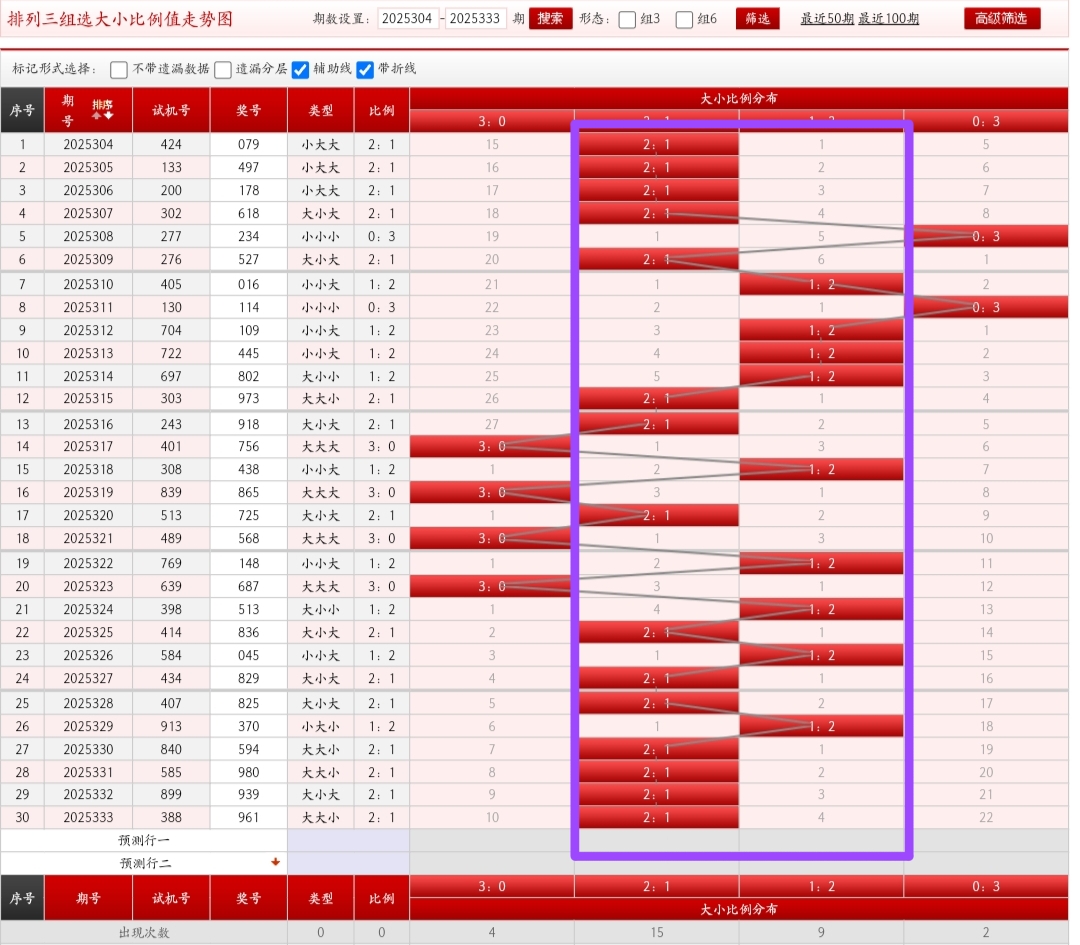Click the sort arrows in 期号 header
This screenshot has height=945, width=1080.
(x=103, y=110)
